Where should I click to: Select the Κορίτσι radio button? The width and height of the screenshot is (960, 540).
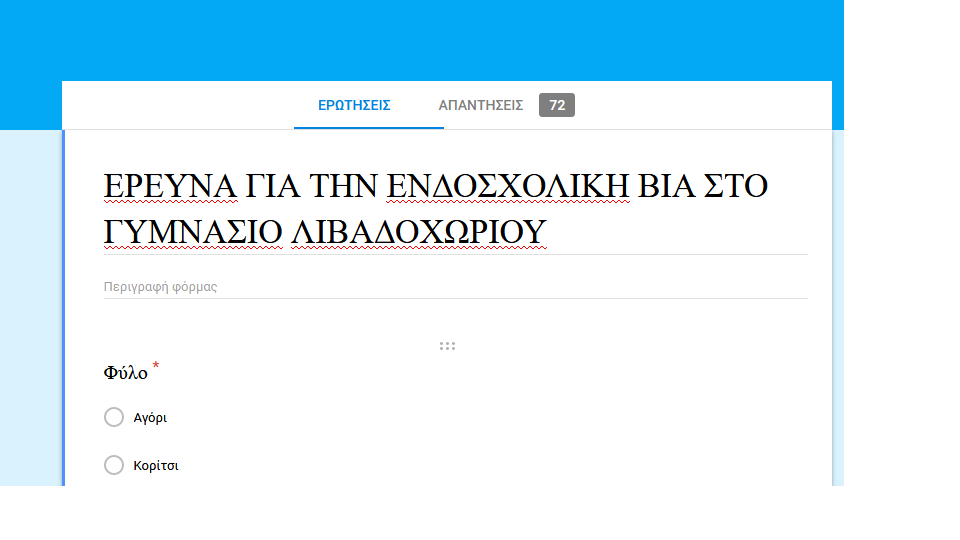click(x=114, y=465)
